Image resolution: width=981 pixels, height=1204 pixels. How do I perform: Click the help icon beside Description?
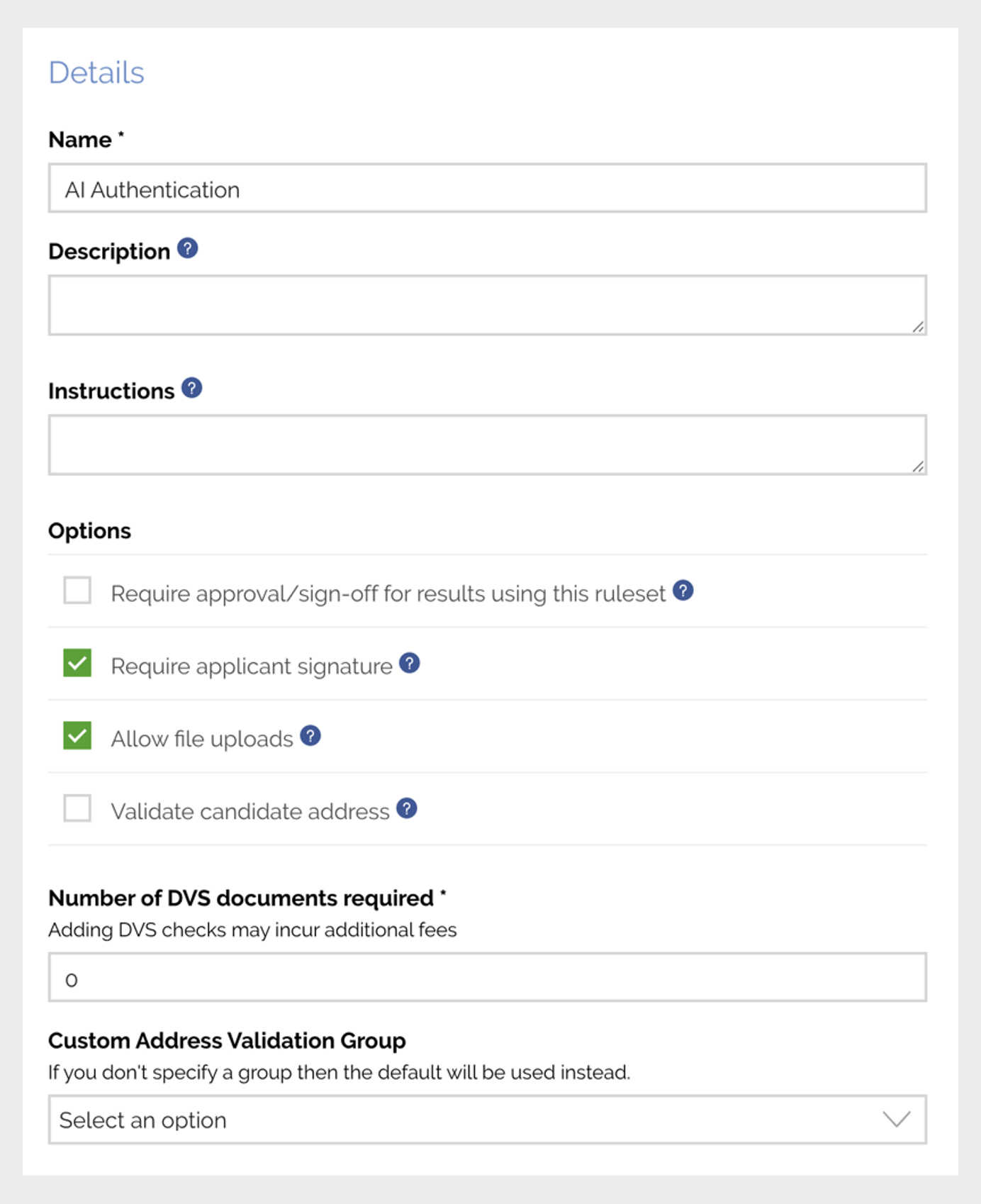[187, 249]
